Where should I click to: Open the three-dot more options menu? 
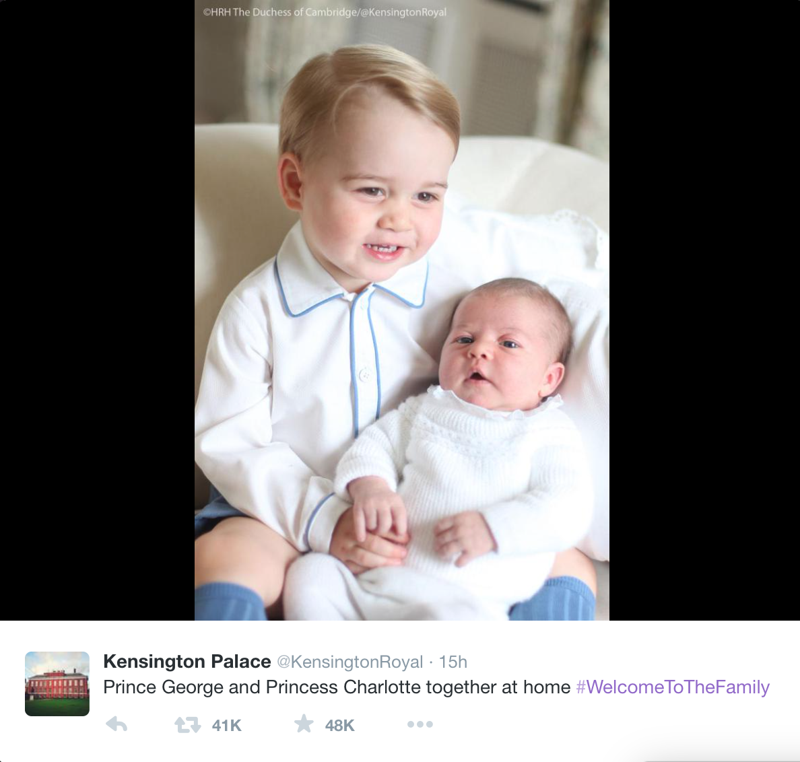pyautogui.click(x=420, y=724)
